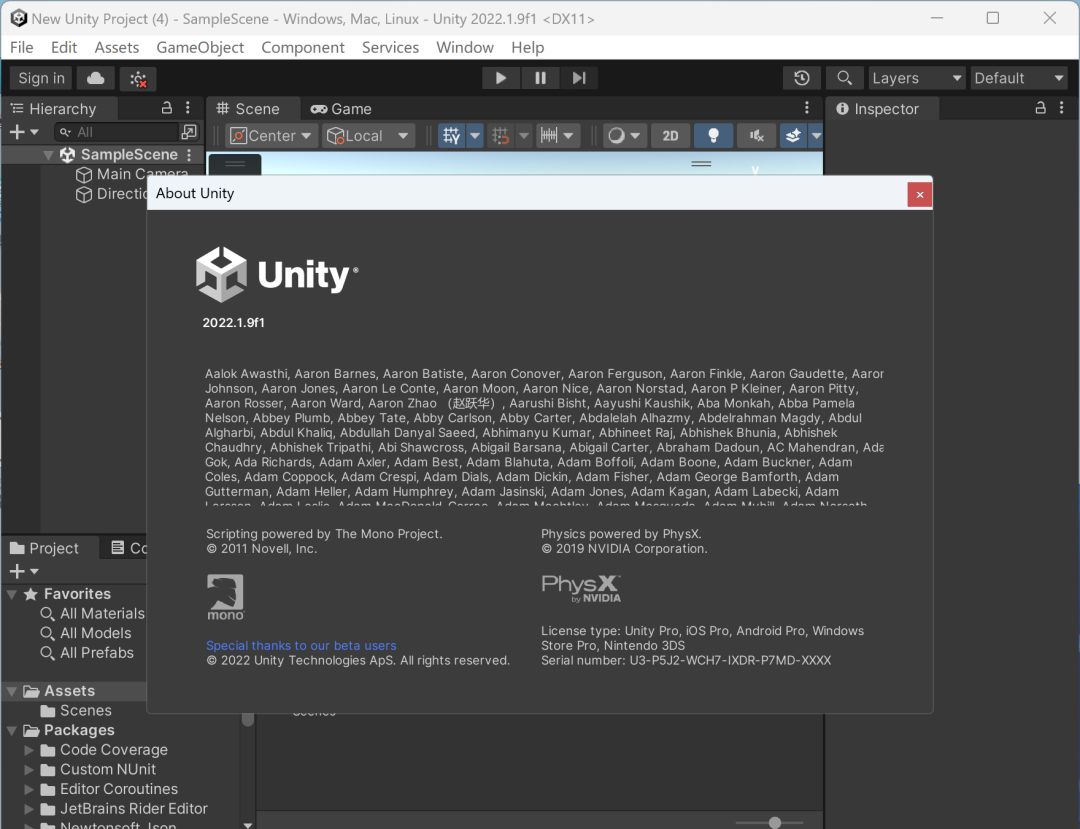Click the Special thanks to our beta users link

pyautogui.click(x=300, y=645)
